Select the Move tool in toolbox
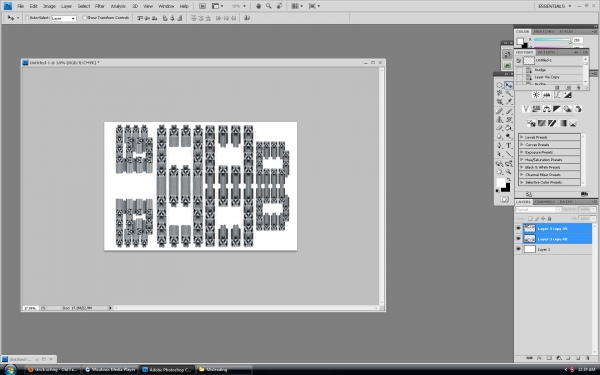Image resolution: width=600 pixels, height=375 pixels. pos(509,85)
